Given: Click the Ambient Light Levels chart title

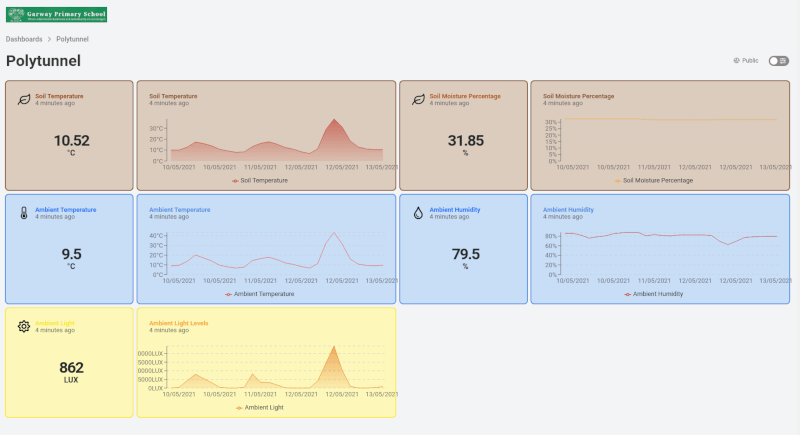Looking at the screenshot, I should [179, 323].
